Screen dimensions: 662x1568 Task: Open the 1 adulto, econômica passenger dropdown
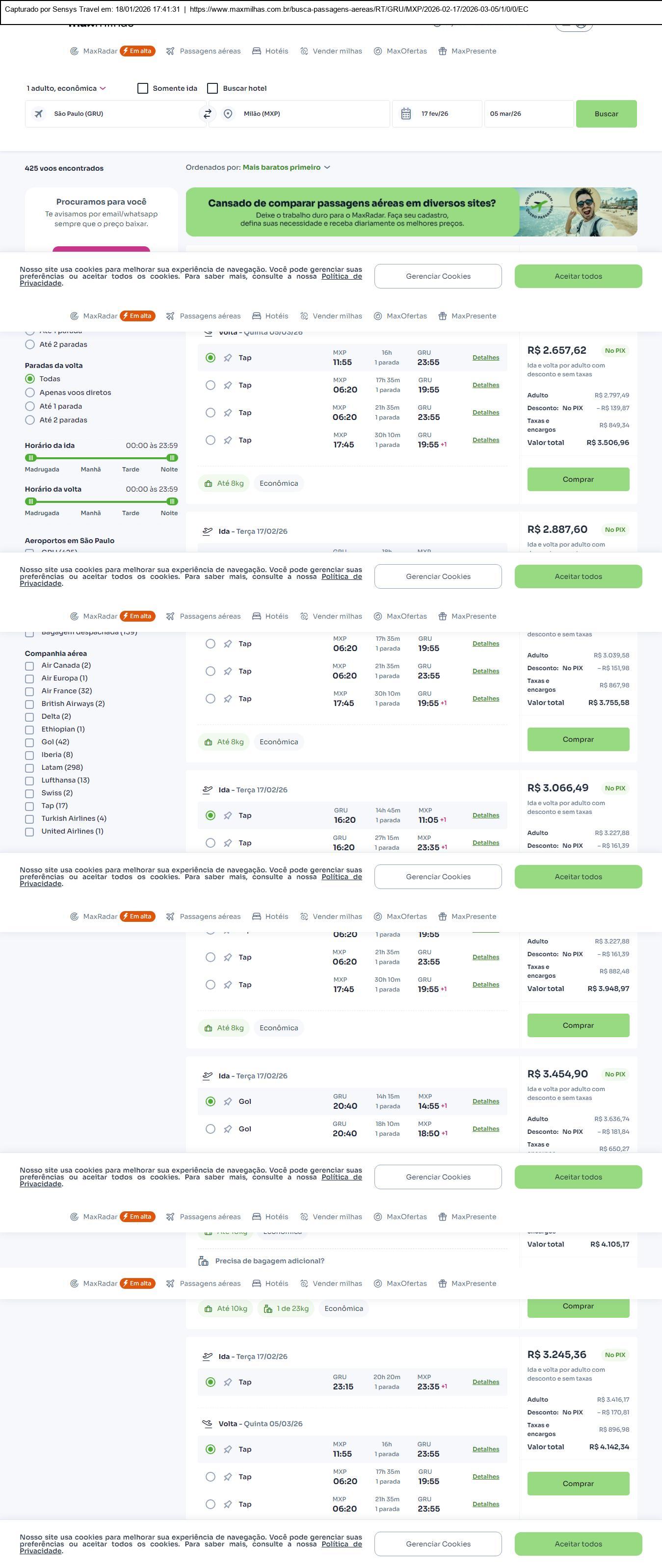[x=66, y=88]
